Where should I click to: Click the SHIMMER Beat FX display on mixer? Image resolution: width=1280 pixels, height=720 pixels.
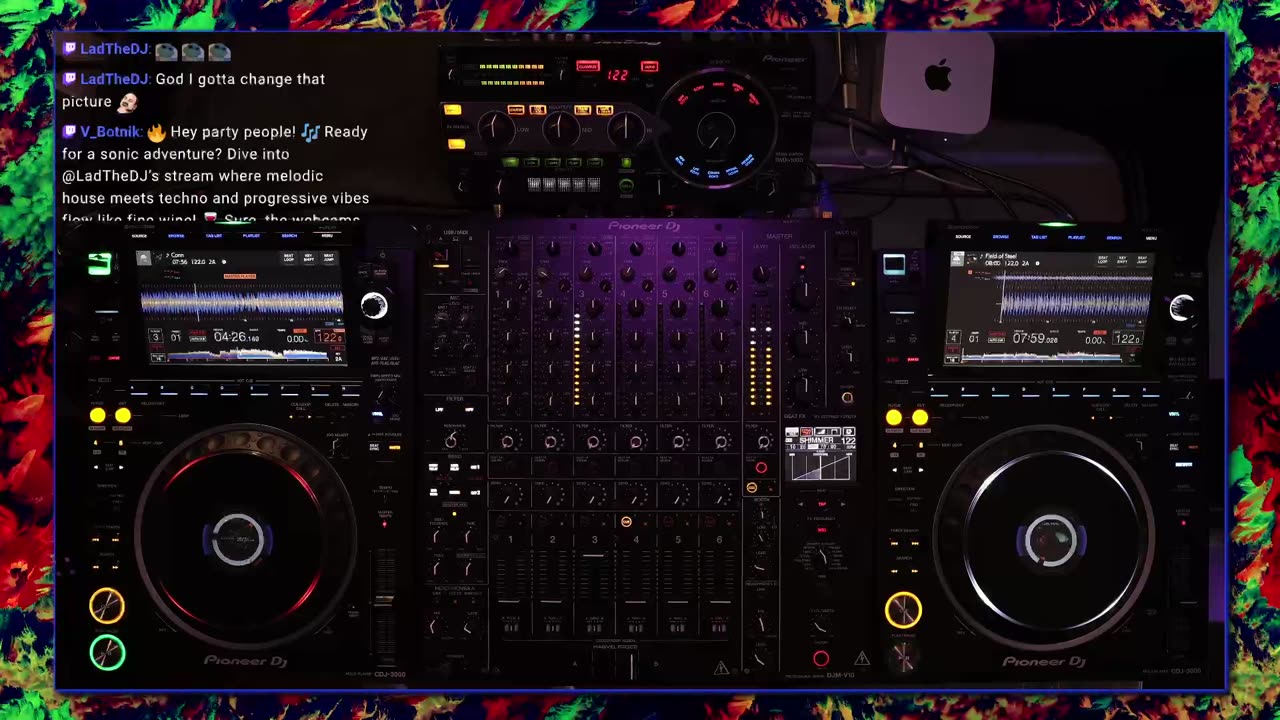click(820, 455)
